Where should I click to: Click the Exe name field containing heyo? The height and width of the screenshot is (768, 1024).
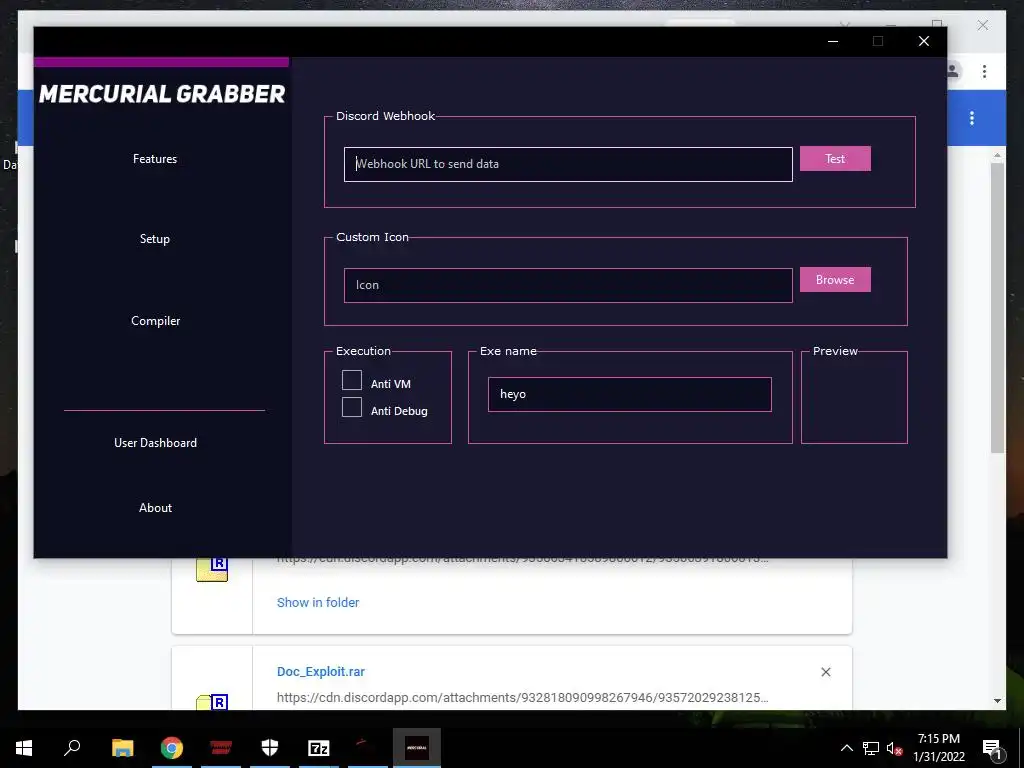tap(630, 394)
